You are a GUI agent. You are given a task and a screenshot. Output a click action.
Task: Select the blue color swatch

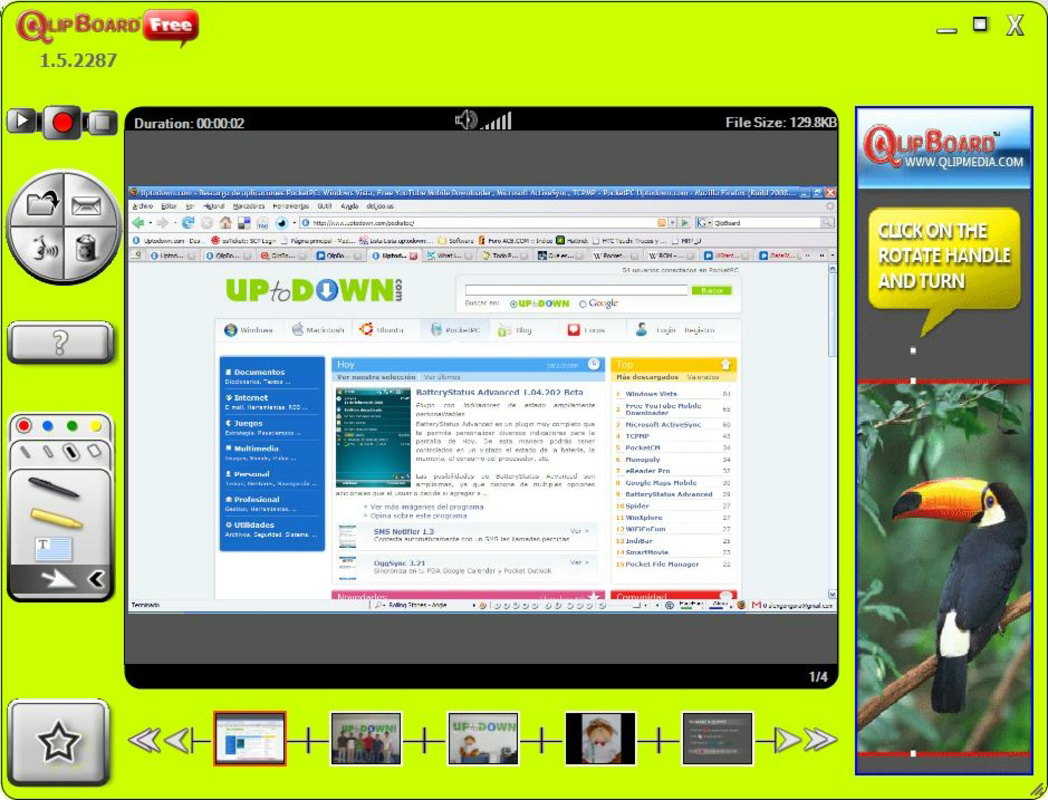coord(47,426)
